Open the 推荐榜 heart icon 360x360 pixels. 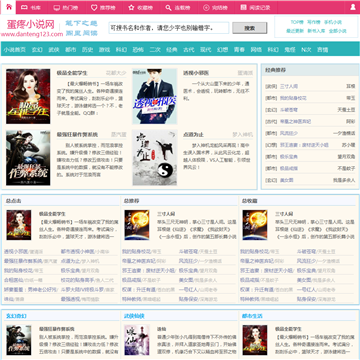94,7
